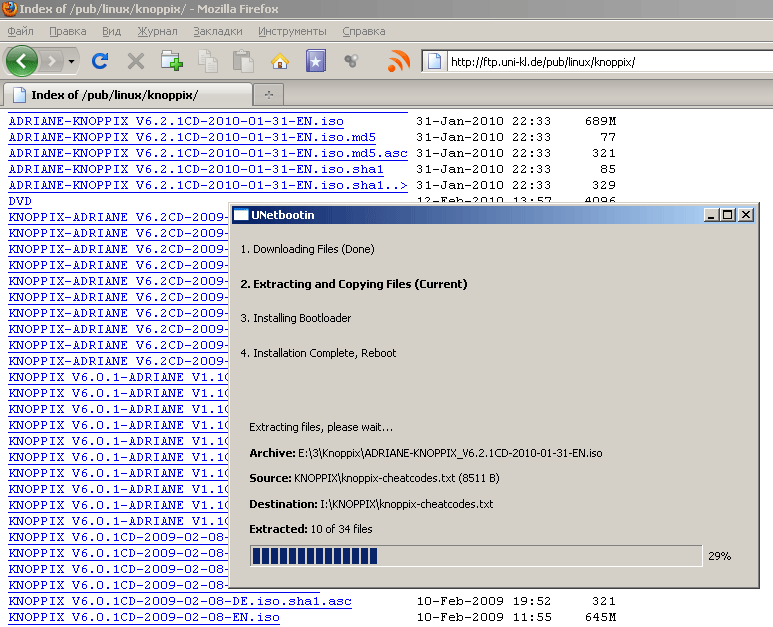Click the 29% progress label
Screen dimensions: 773x627
719,556
